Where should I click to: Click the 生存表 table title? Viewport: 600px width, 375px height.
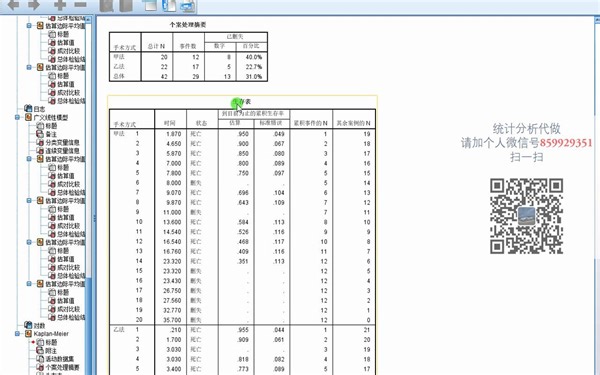[242, 102]
